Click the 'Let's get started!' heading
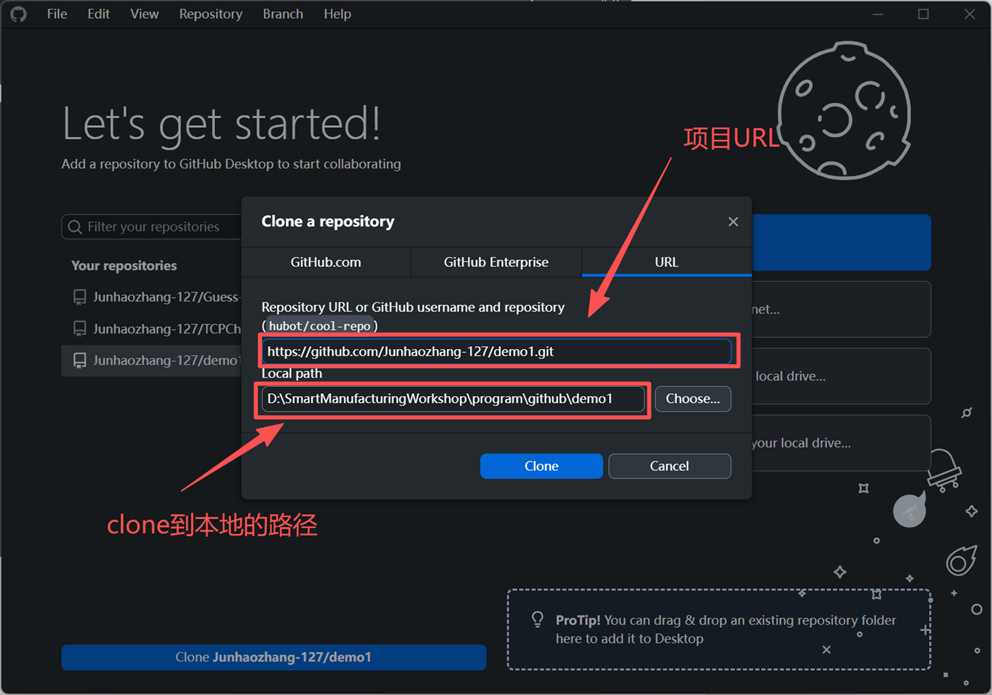 221,125
